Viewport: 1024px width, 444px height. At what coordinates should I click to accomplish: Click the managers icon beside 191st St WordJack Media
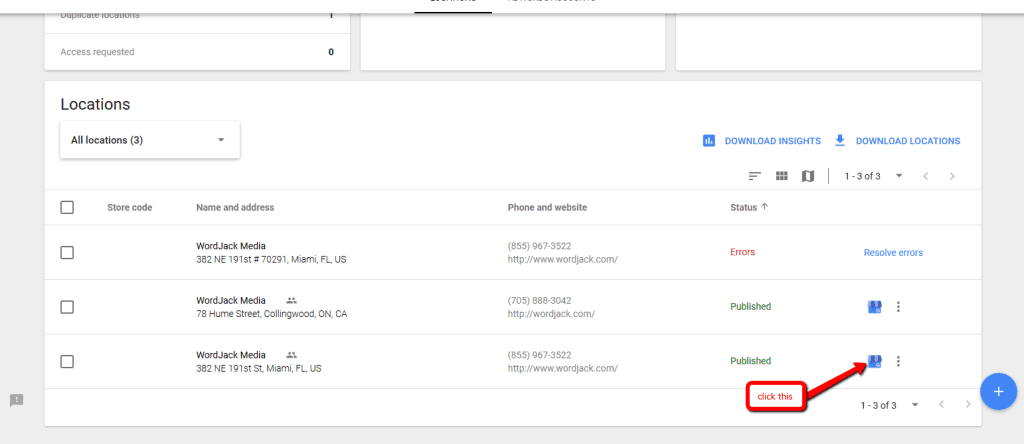tap(291, 355)
